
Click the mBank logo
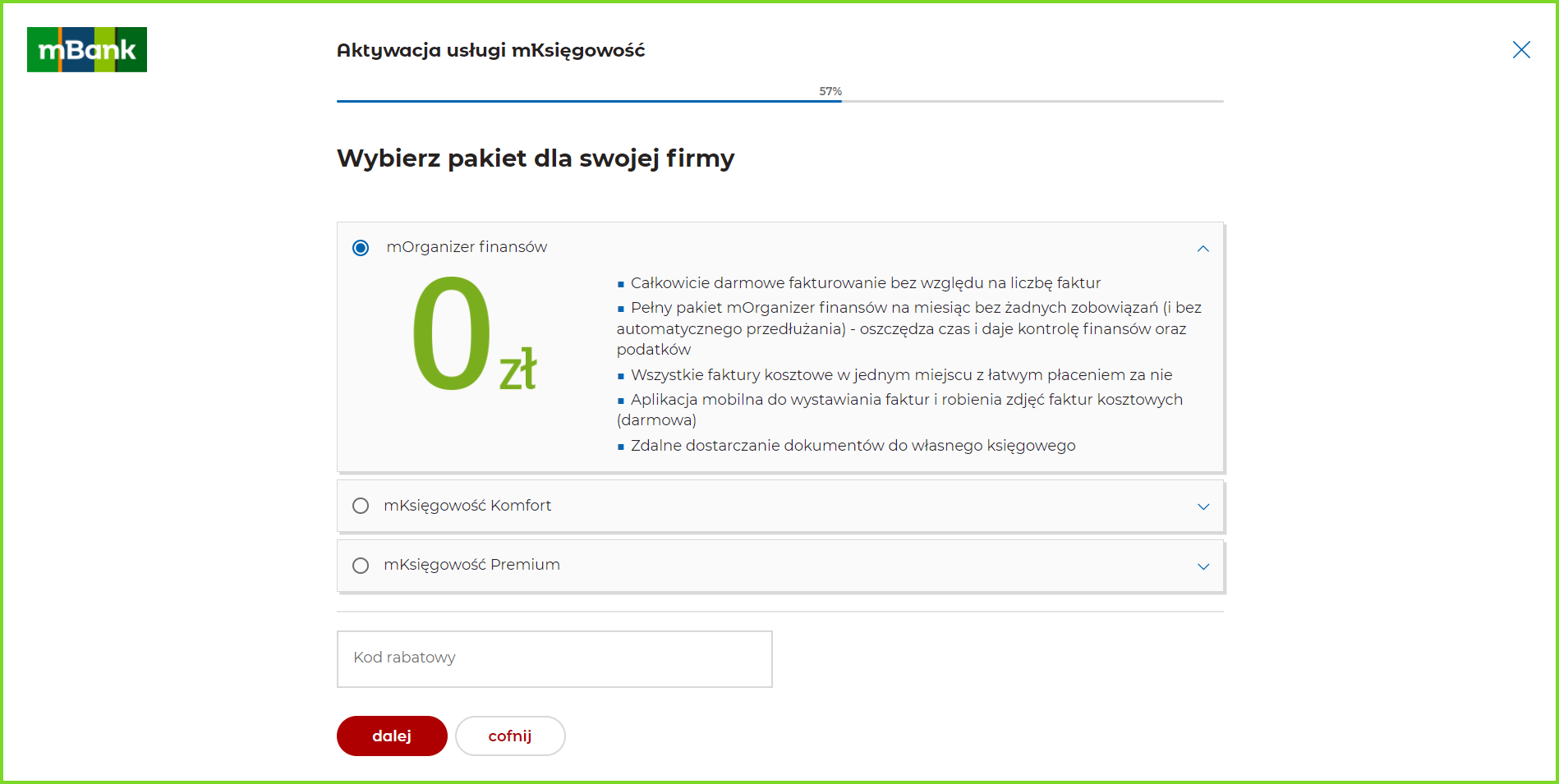pyautogui.click(x=87, y=49)
